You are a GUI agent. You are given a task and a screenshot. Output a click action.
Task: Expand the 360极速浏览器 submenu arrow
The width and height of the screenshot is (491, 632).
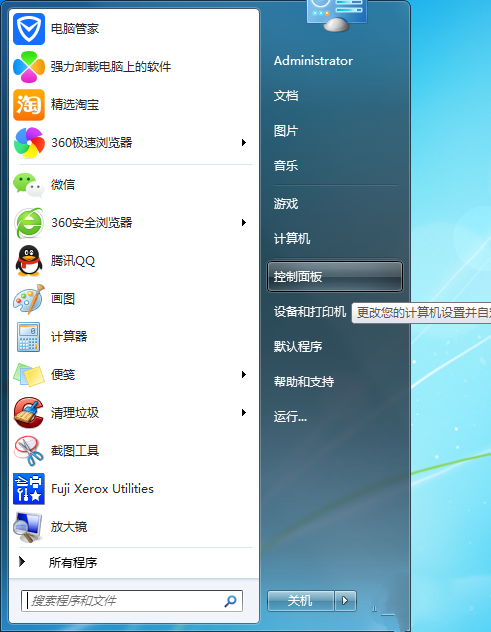tap(243, 143)
